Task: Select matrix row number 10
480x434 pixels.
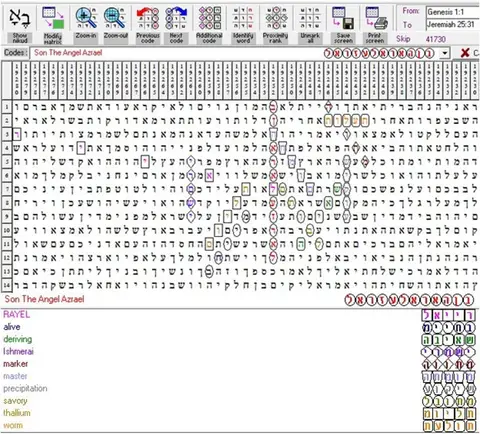Action: [x=7, y=230]
